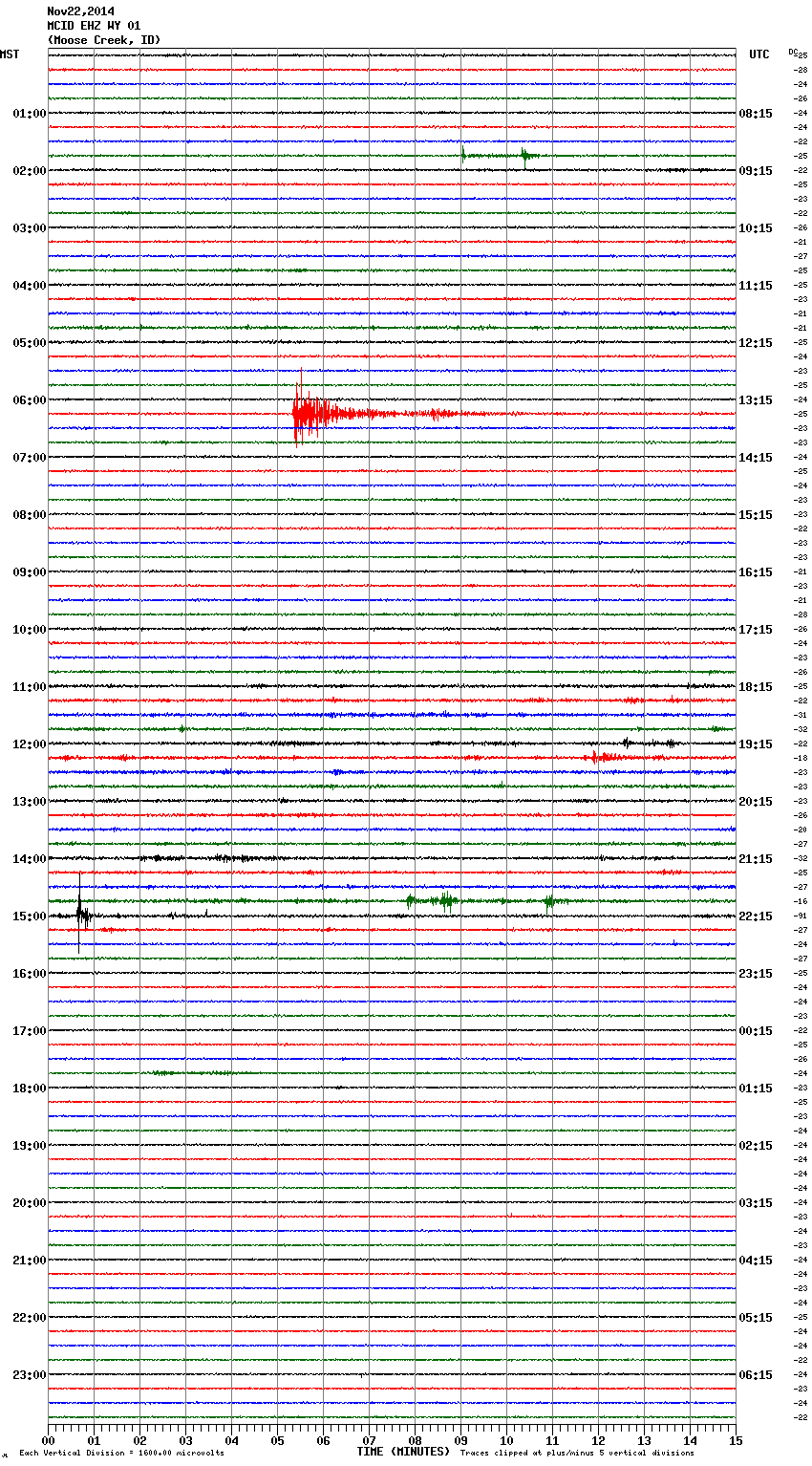Select the 10:00 MST row label

pyautogui.click(x=30, y=630)
